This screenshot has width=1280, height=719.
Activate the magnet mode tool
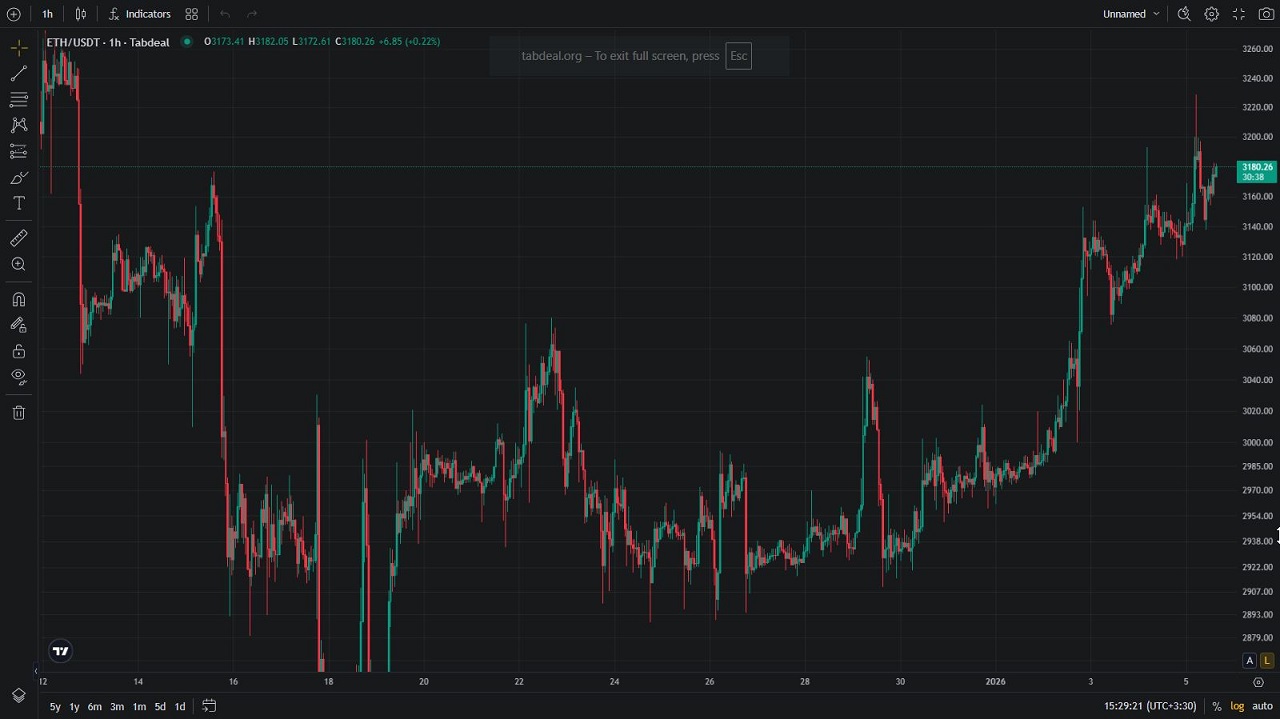[18, 300]
